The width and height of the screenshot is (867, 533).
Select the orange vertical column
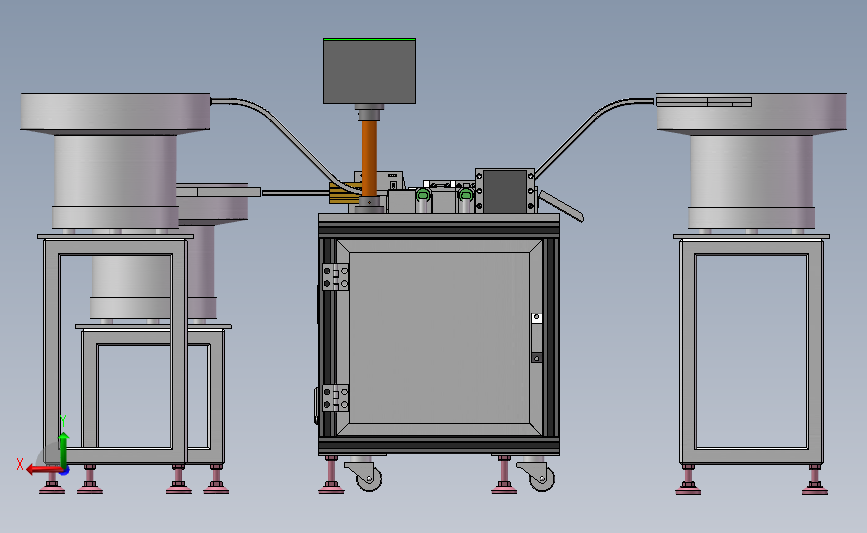369,158
